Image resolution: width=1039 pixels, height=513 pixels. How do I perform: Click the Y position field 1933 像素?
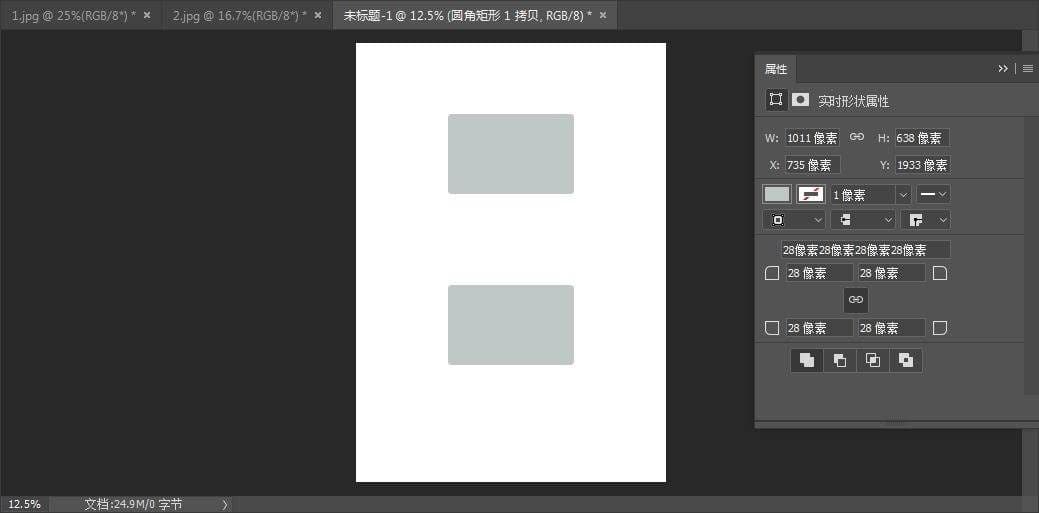pyautogui.click(x=922, y=165)
